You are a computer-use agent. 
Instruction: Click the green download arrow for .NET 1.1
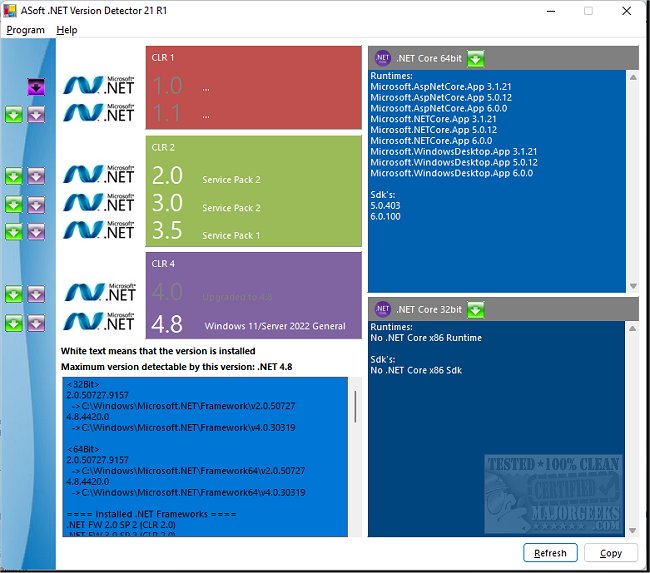(14, 115)
